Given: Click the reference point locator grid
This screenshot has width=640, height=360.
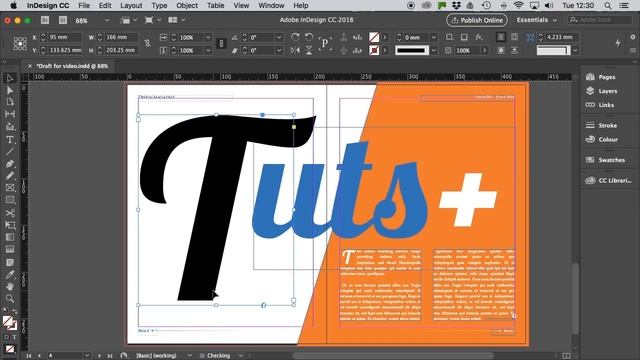Looking at the screenshot, I should point(20,43).
